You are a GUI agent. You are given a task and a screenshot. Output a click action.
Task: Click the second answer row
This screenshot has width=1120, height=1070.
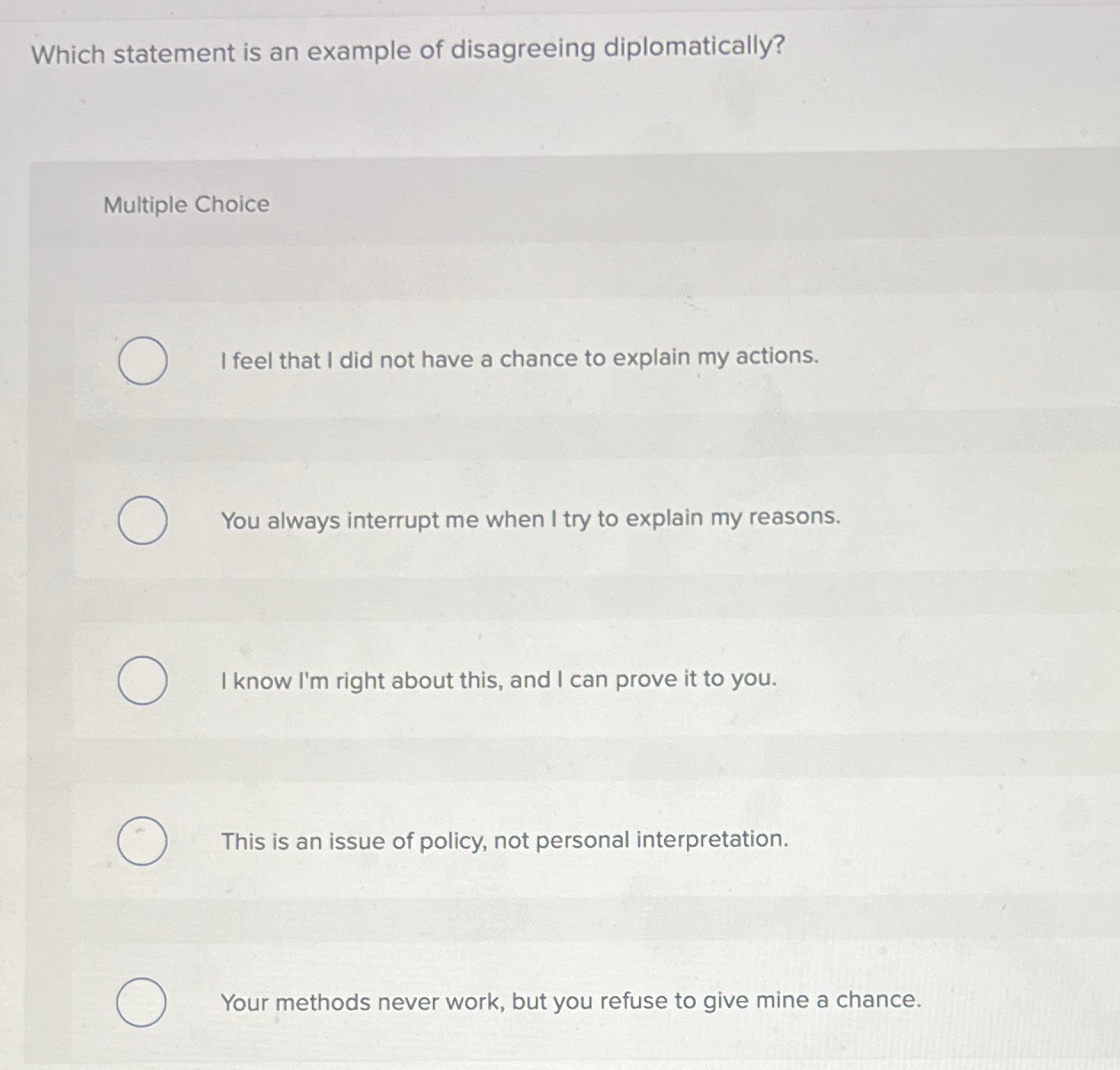coord(551,521)
